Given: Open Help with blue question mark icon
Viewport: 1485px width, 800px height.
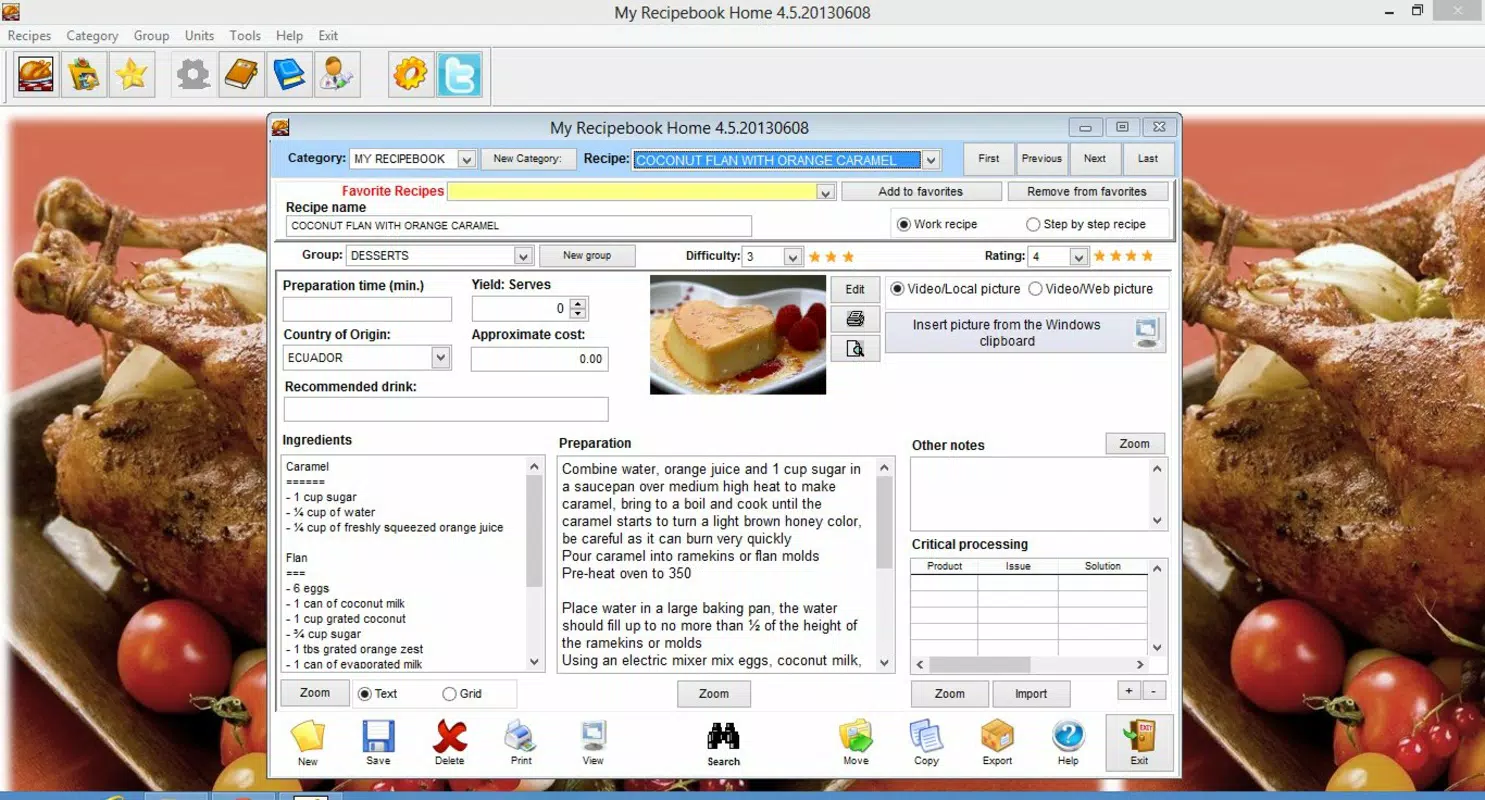Looking at the screenshot, I should point(1068,744).
